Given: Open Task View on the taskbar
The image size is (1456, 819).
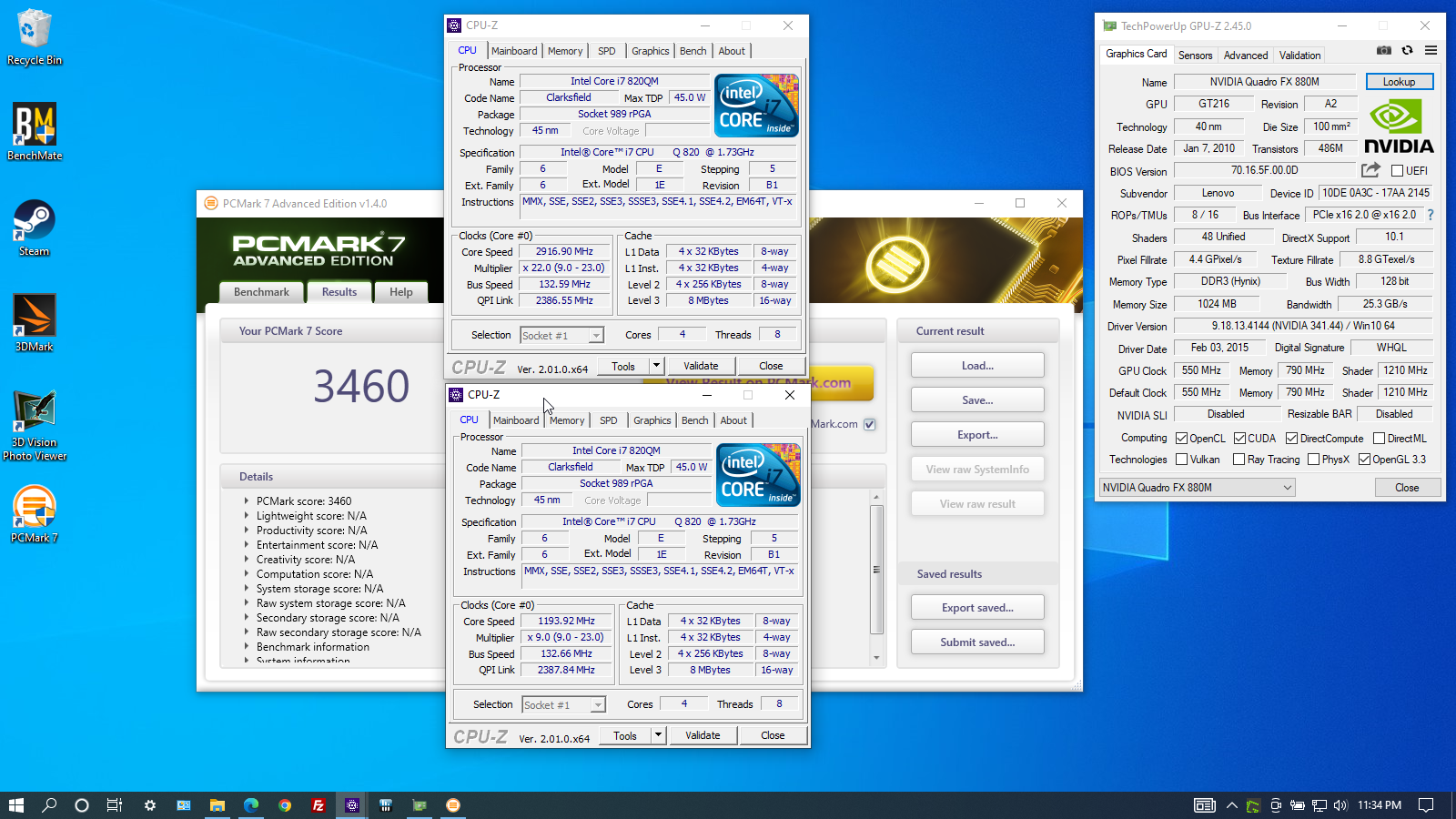Looking at the screenshot, I should (x=115, y=805).
